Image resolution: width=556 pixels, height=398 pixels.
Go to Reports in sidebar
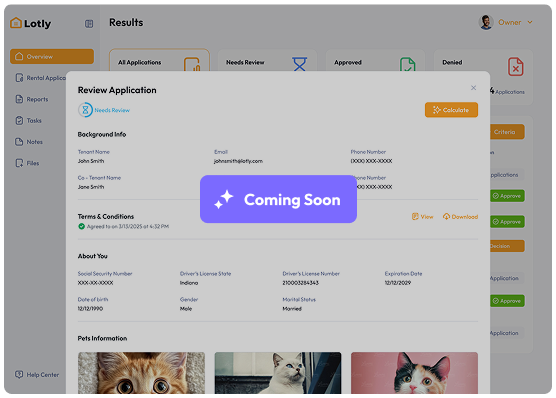[x=32, y=99]
